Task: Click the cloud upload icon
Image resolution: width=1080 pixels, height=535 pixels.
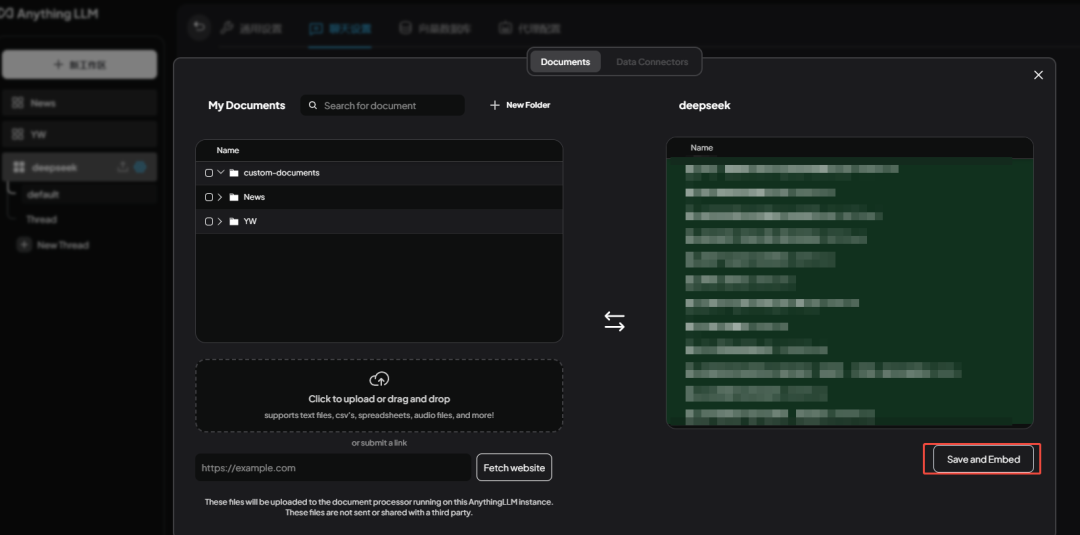Action: (380, 379)
